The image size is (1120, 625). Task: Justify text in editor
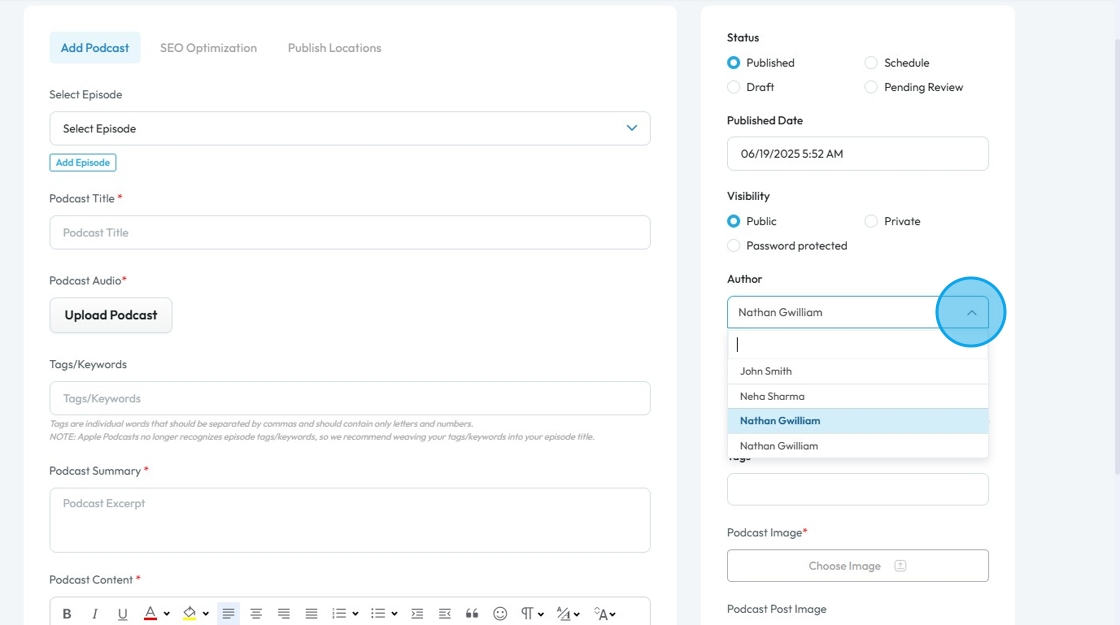pyautogui.click(x=311, y=614)
